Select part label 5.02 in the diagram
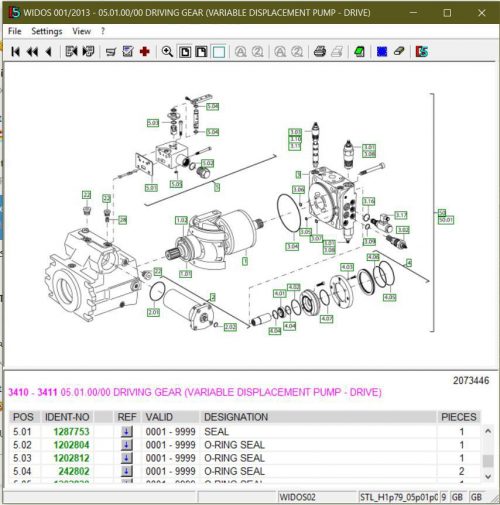The width and height of the screenshot is (500, 505). pyautogui.click(x=208, y=163)
